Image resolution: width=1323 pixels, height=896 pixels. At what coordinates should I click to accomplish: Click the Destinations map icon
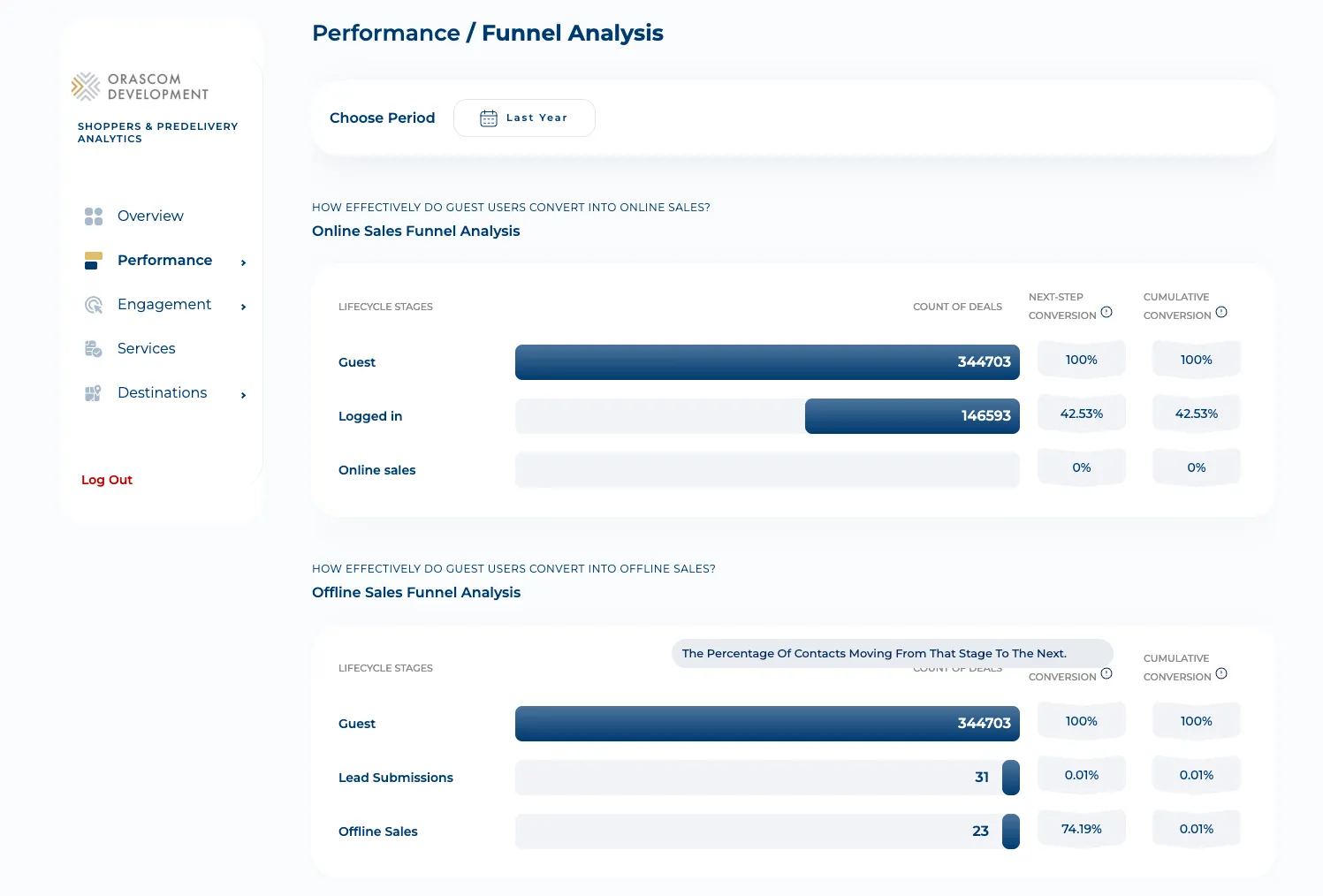click(93, 393)
